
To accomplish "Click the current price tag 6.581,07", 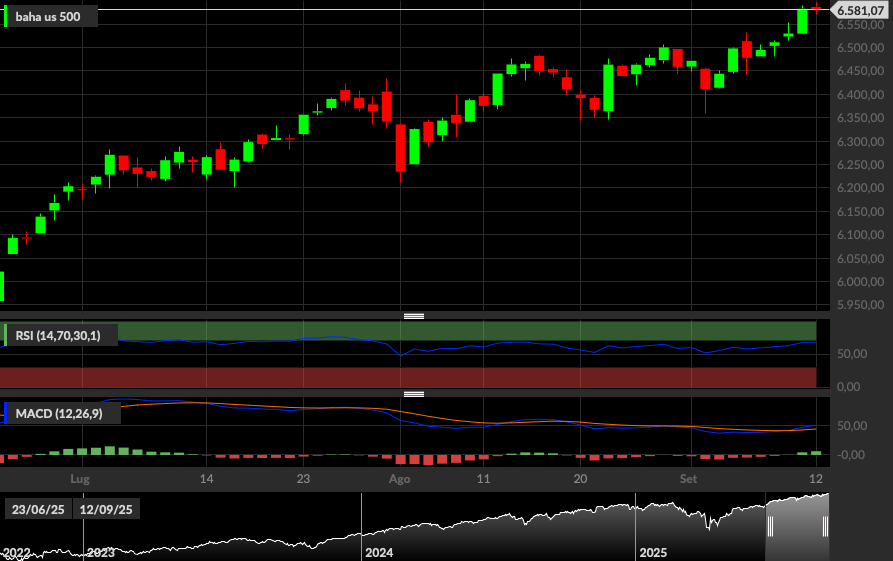I will click(860, 10).
